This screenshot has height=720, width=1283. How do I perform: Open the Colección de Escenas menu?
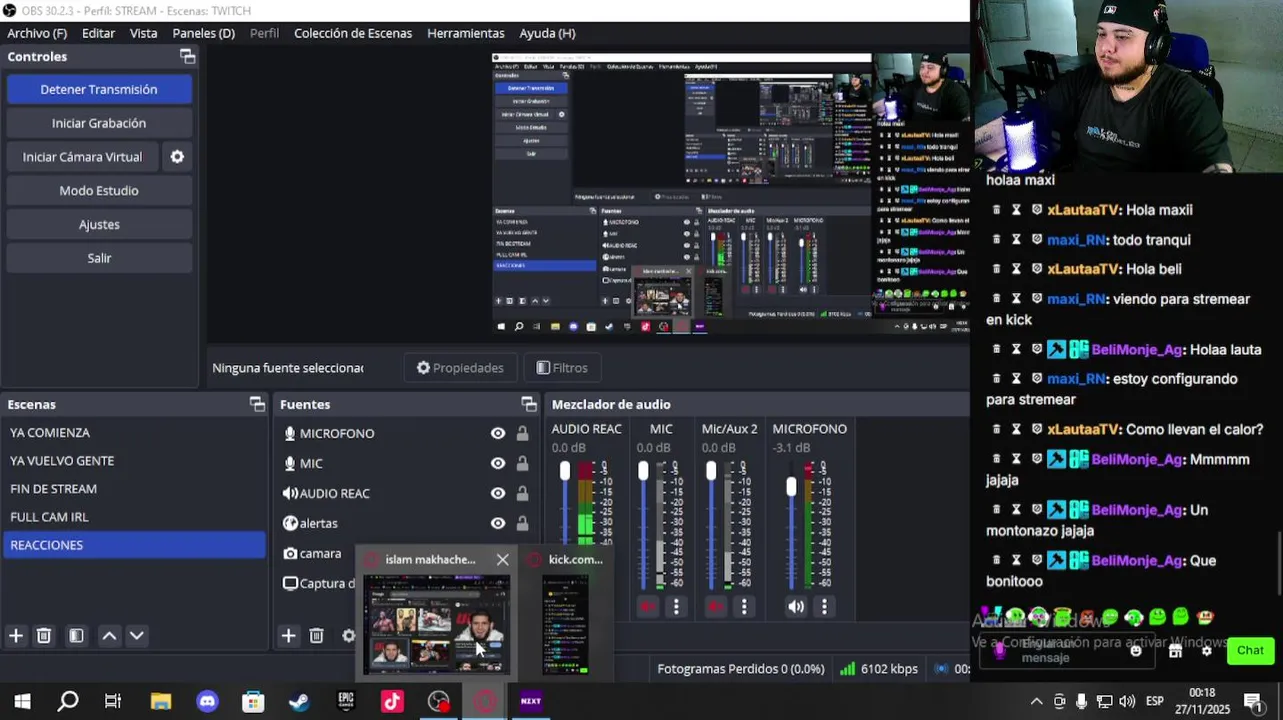click(x=353, y=33)
